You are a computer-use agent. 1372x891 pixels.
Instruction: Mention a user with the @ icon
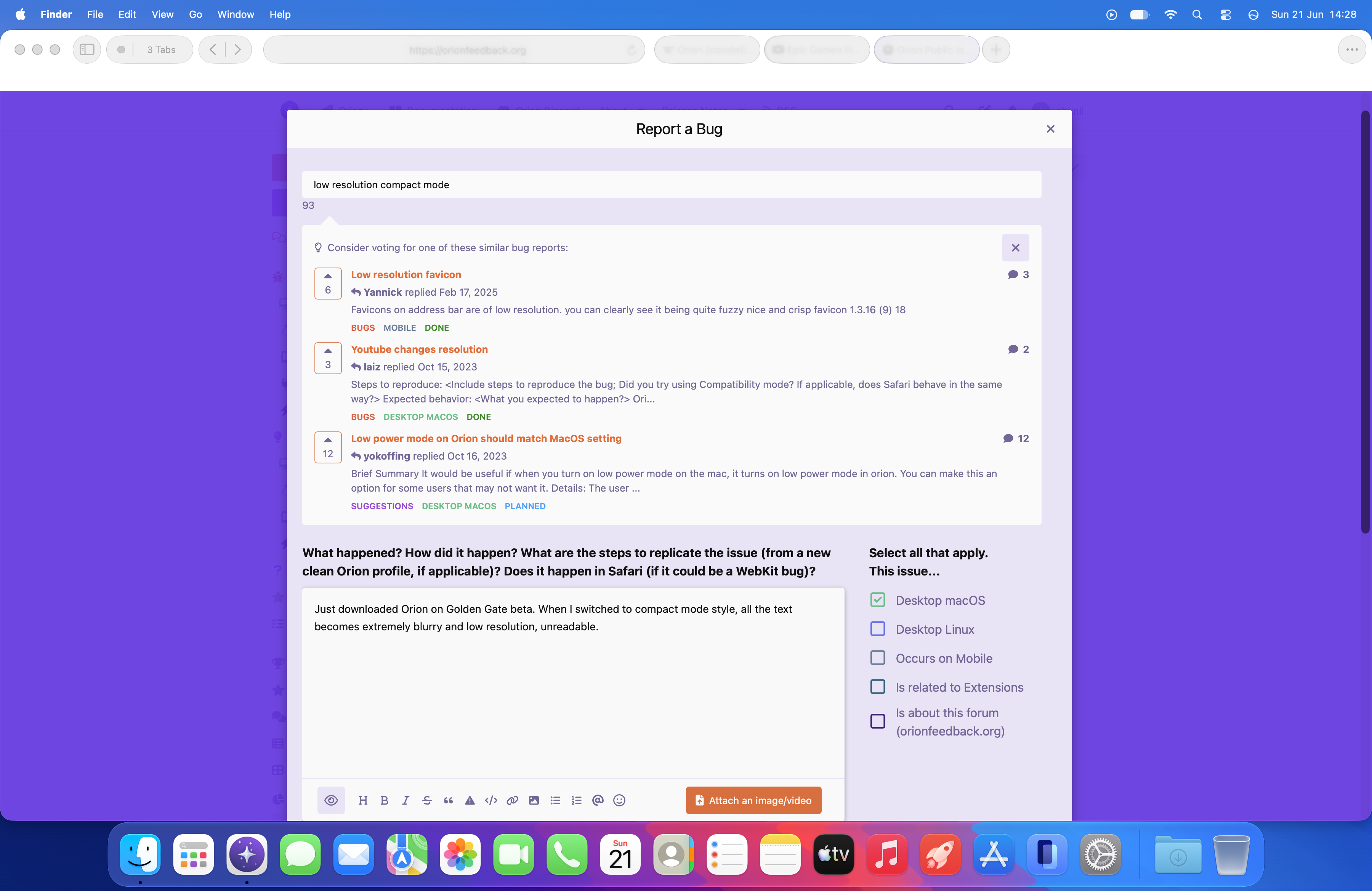(598, 800)
